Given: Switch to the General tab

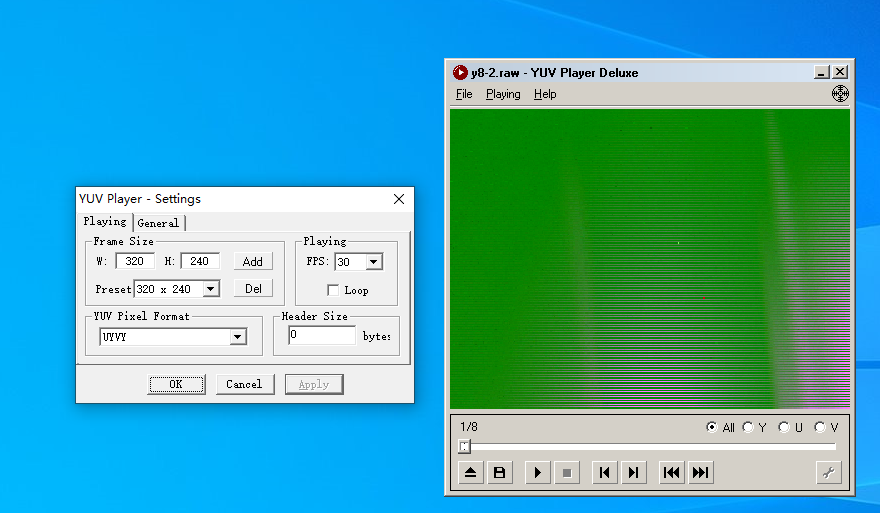Looking at the screenshot, I should pos(158,223).
